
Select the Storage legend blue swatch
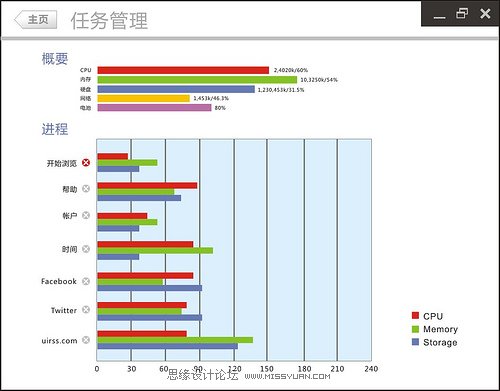pos(415,342)
